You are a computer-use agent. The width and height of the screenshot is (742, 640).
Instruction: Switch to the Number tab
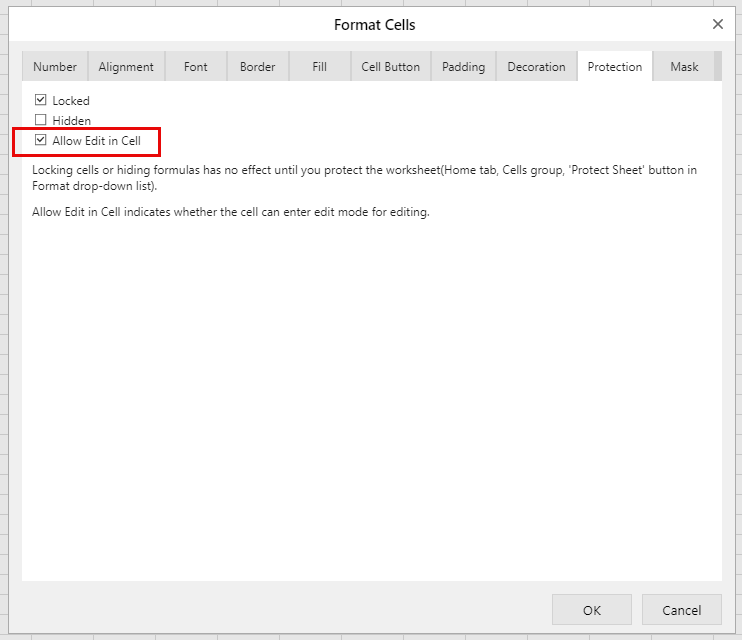click(55, 67)
